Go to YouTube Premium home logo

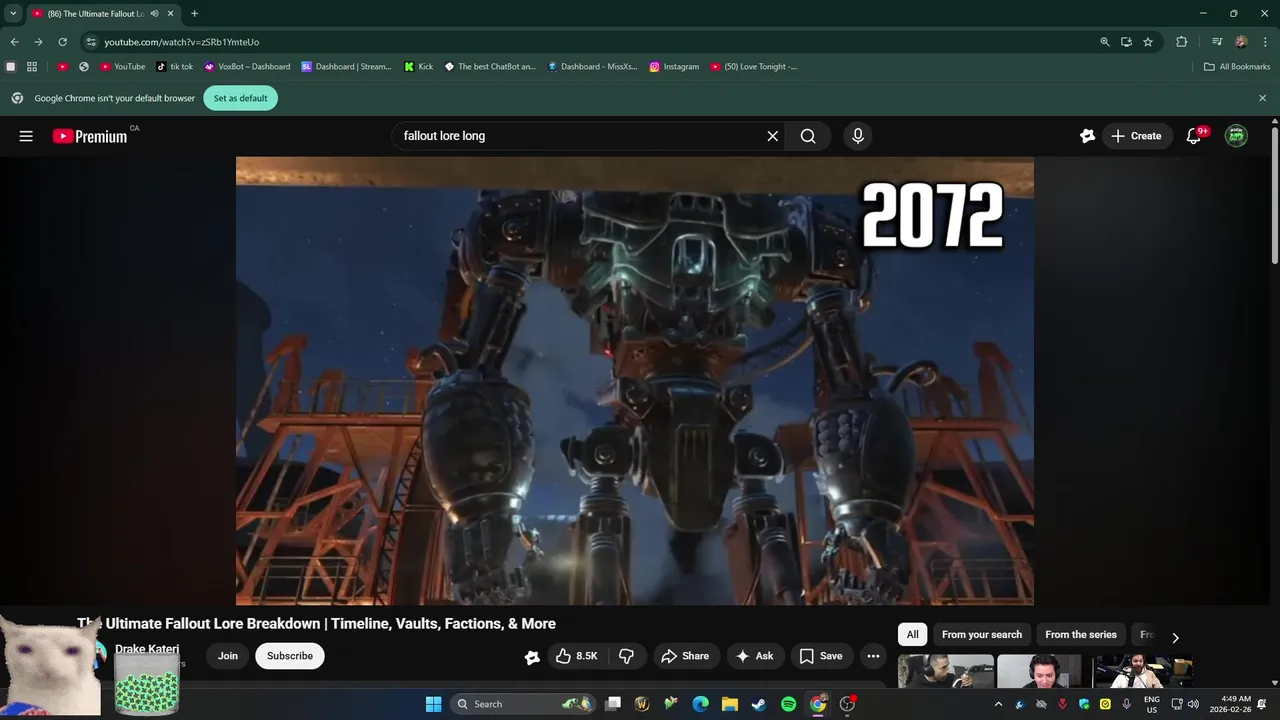(x=90, y=136)
